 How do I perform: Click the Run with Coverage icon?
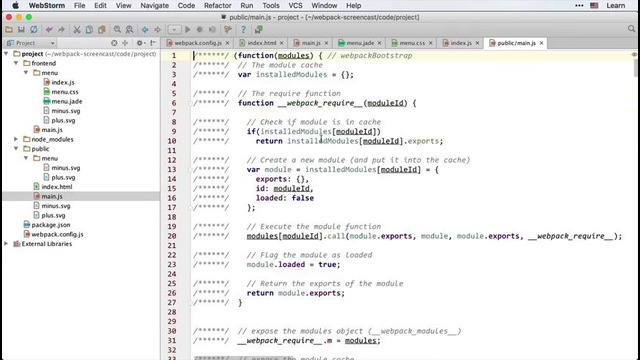212,30
